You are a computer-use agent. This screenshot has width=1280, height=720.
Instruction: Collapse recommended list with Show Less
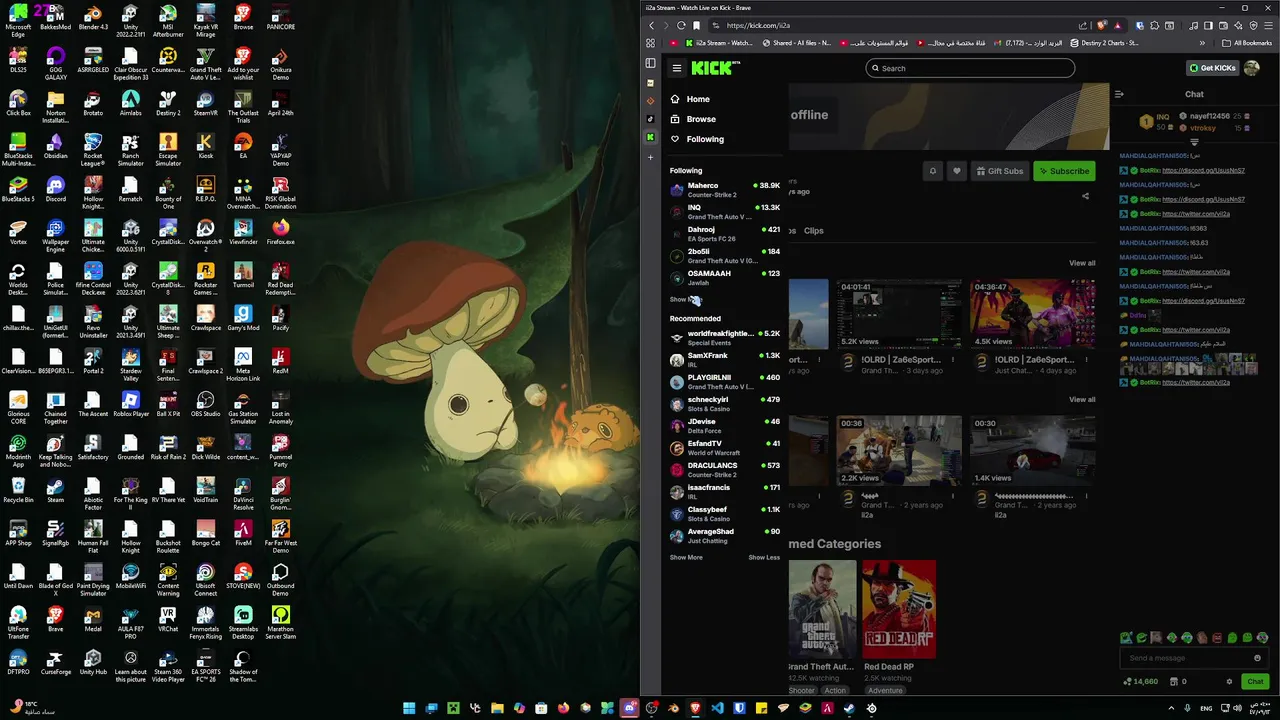(x=764, y=557)
